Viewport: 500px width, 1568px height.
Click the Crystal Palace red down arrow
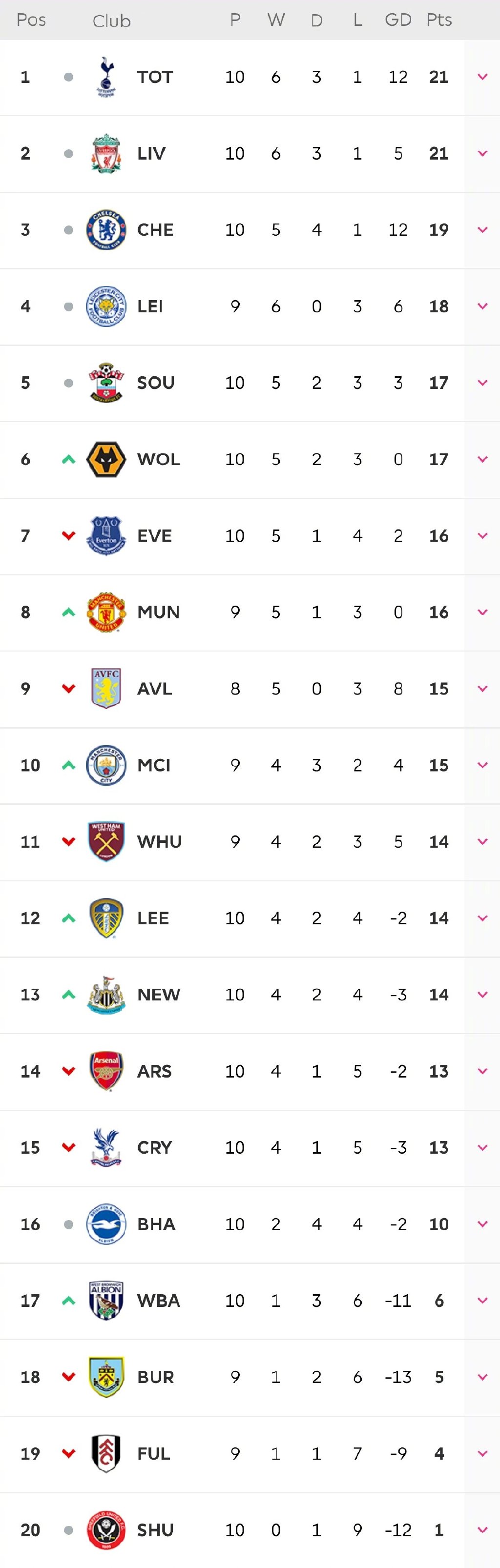(69, 1147)
